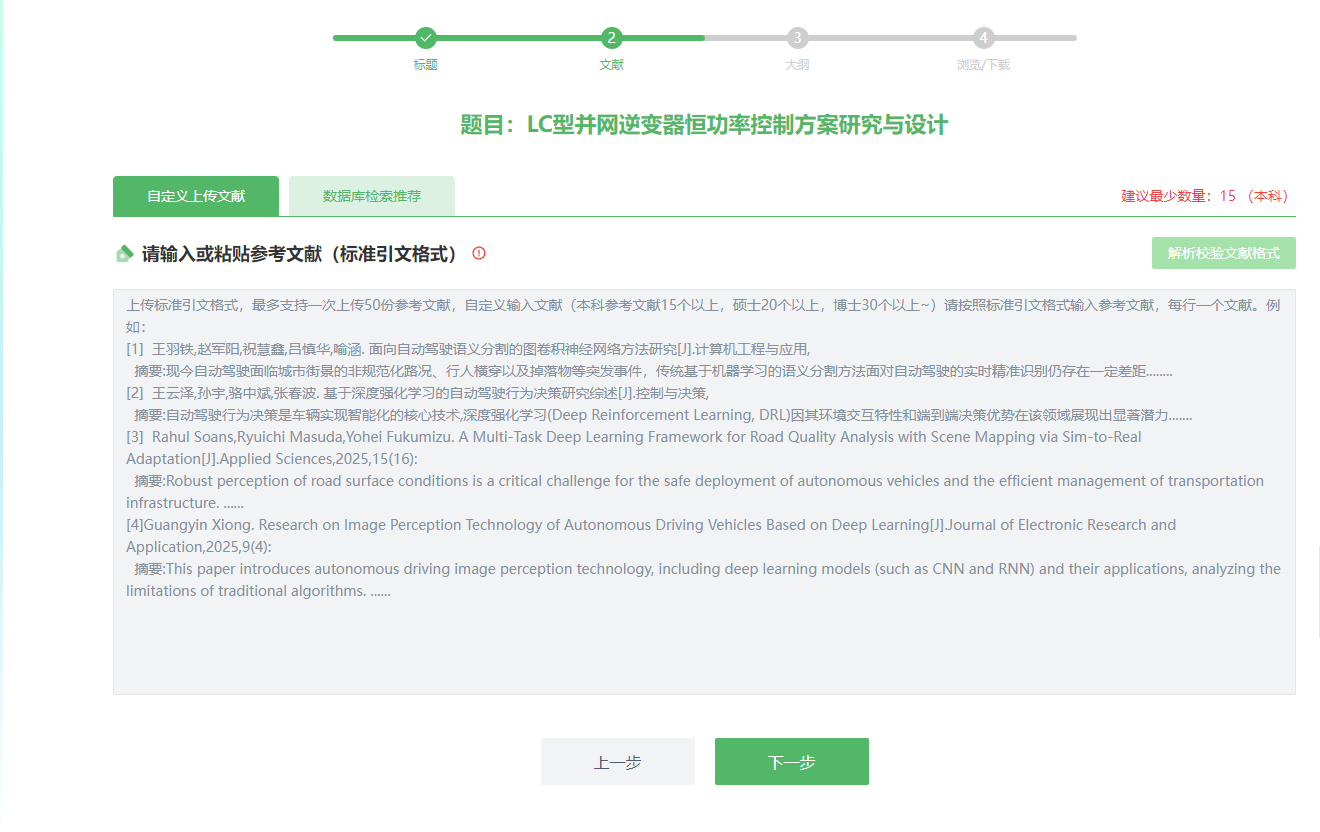Click the gray step 4 number circle
The image size is (1320, 832).
click(x=984, y=38)
